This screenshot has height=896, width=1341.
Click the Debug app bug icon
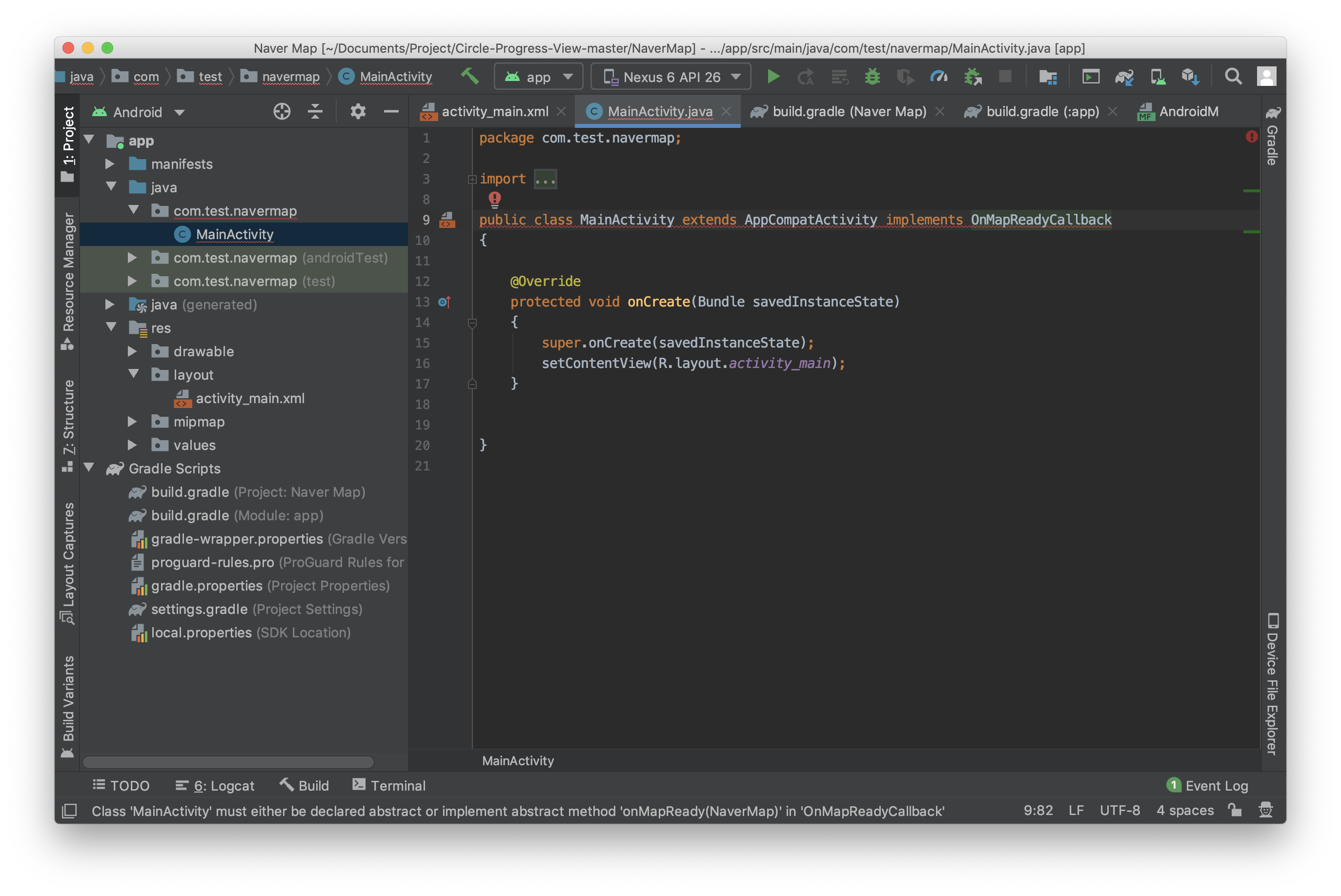coord(872,77)
